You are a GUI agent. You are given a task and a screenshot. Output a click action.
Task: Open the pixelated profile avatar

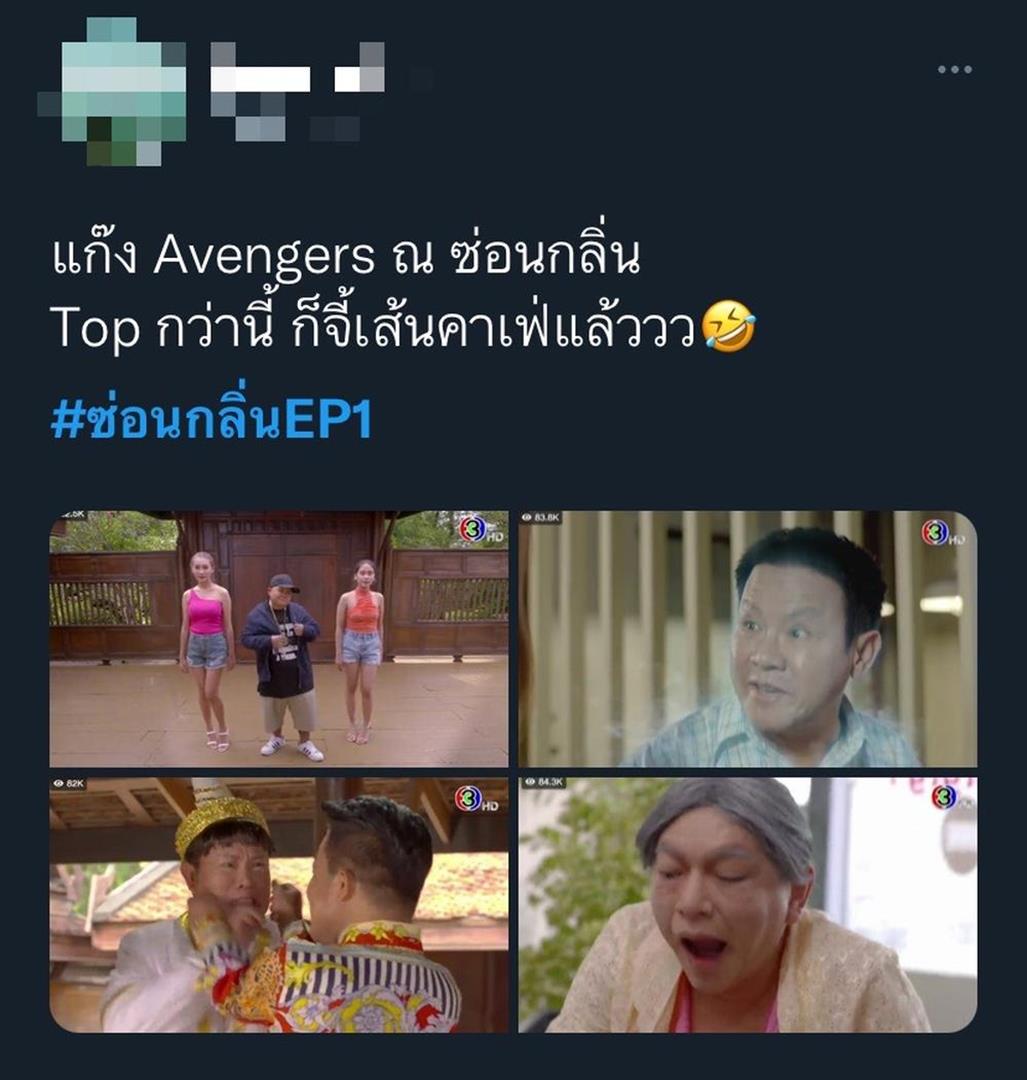[112, 92]
